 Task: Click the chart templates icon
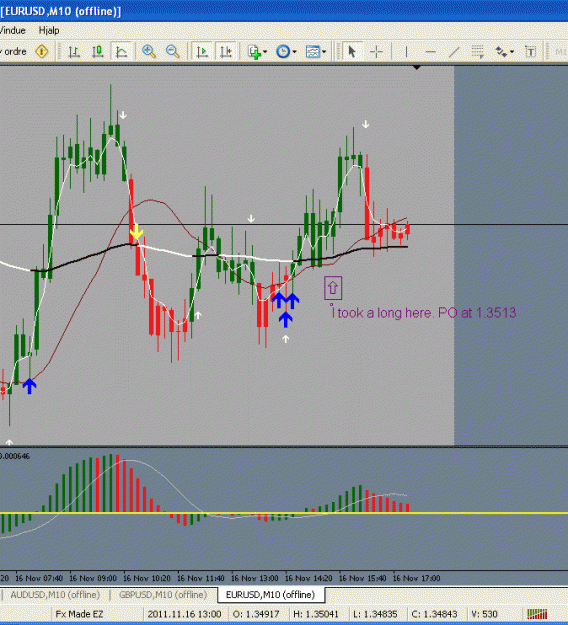[x=312, y=52]
